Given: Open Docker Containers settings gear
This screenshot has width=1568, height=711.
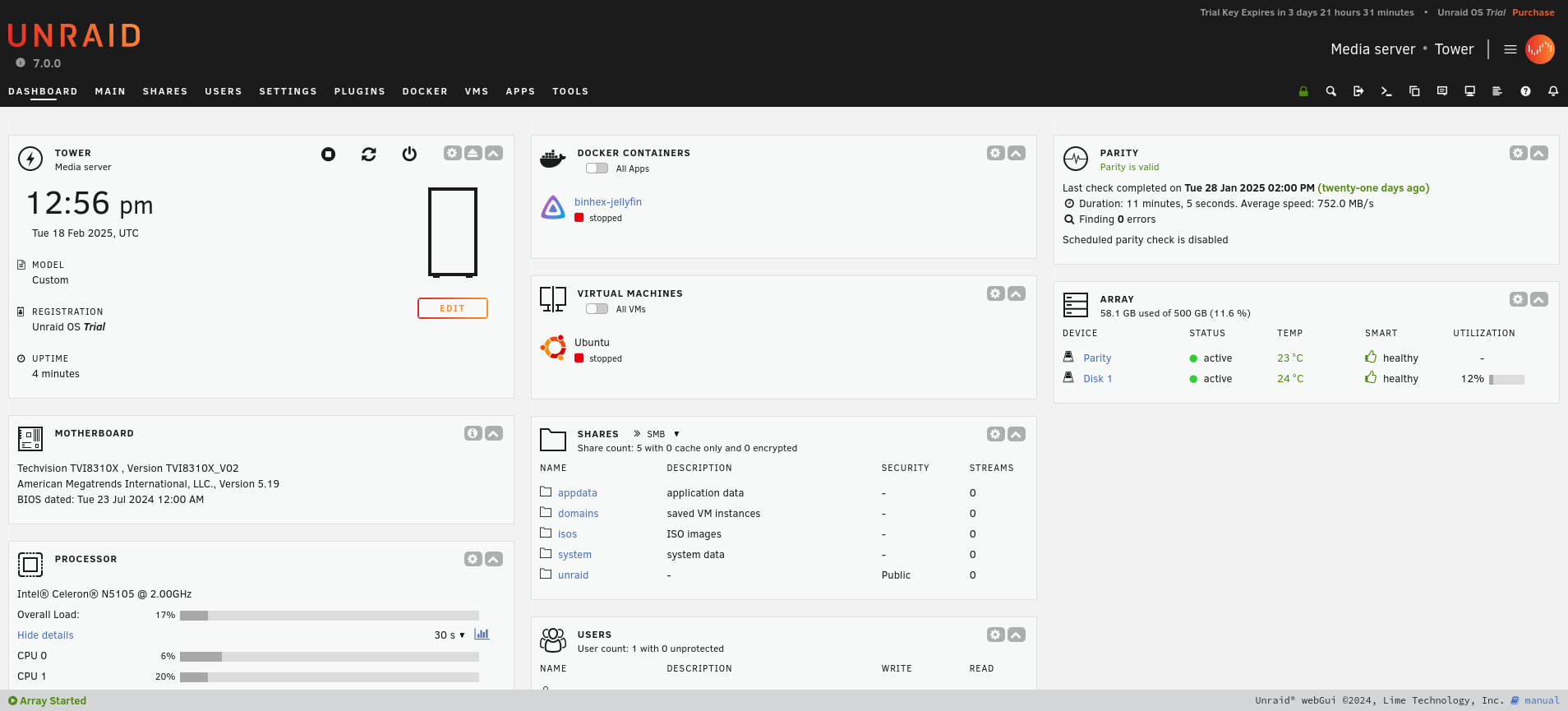Looking at the screenshot, I should [x=995, y=153].
